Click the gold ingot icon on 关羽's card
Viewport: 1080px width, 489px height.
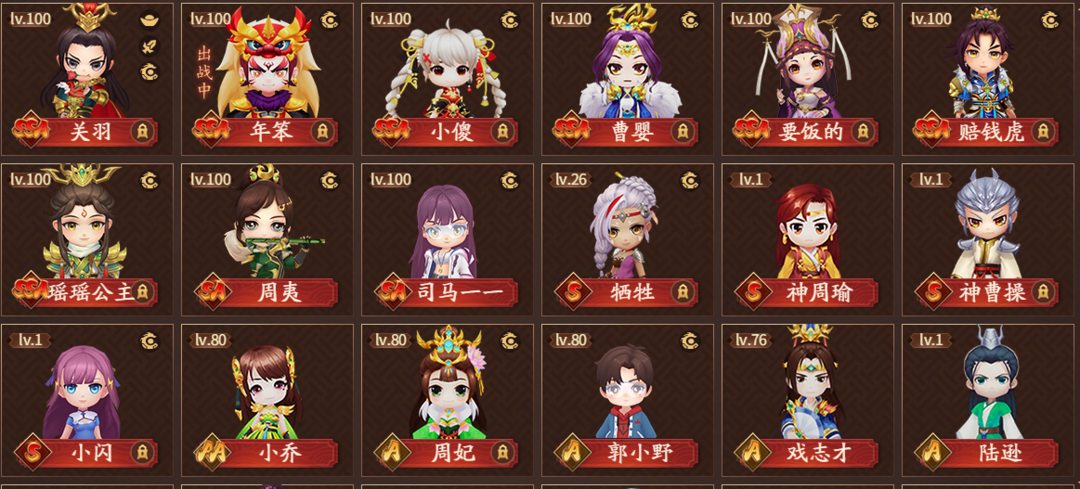(x=149, y=20)
